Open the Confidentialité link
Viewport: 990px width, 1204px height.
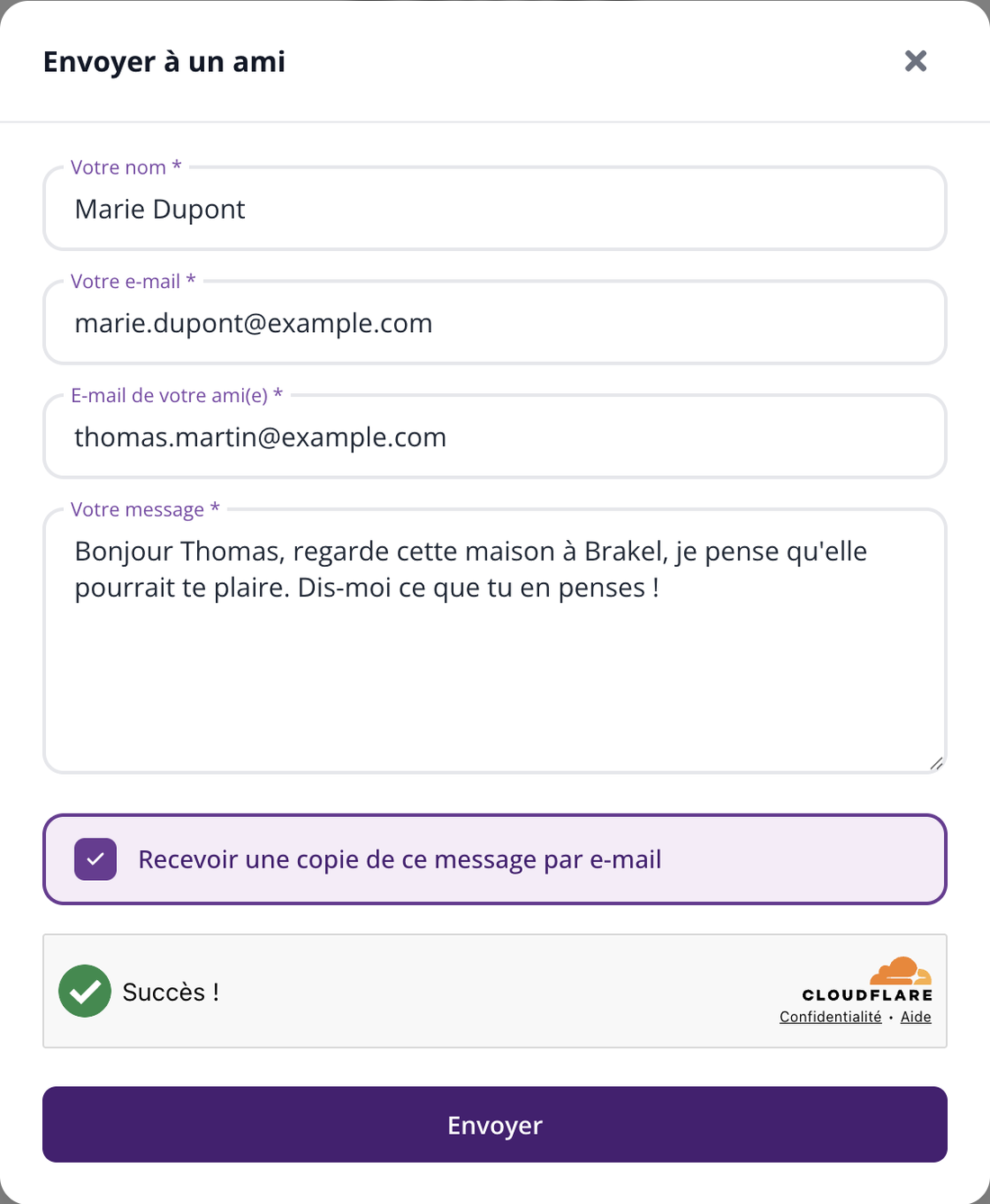point(831,1017)
